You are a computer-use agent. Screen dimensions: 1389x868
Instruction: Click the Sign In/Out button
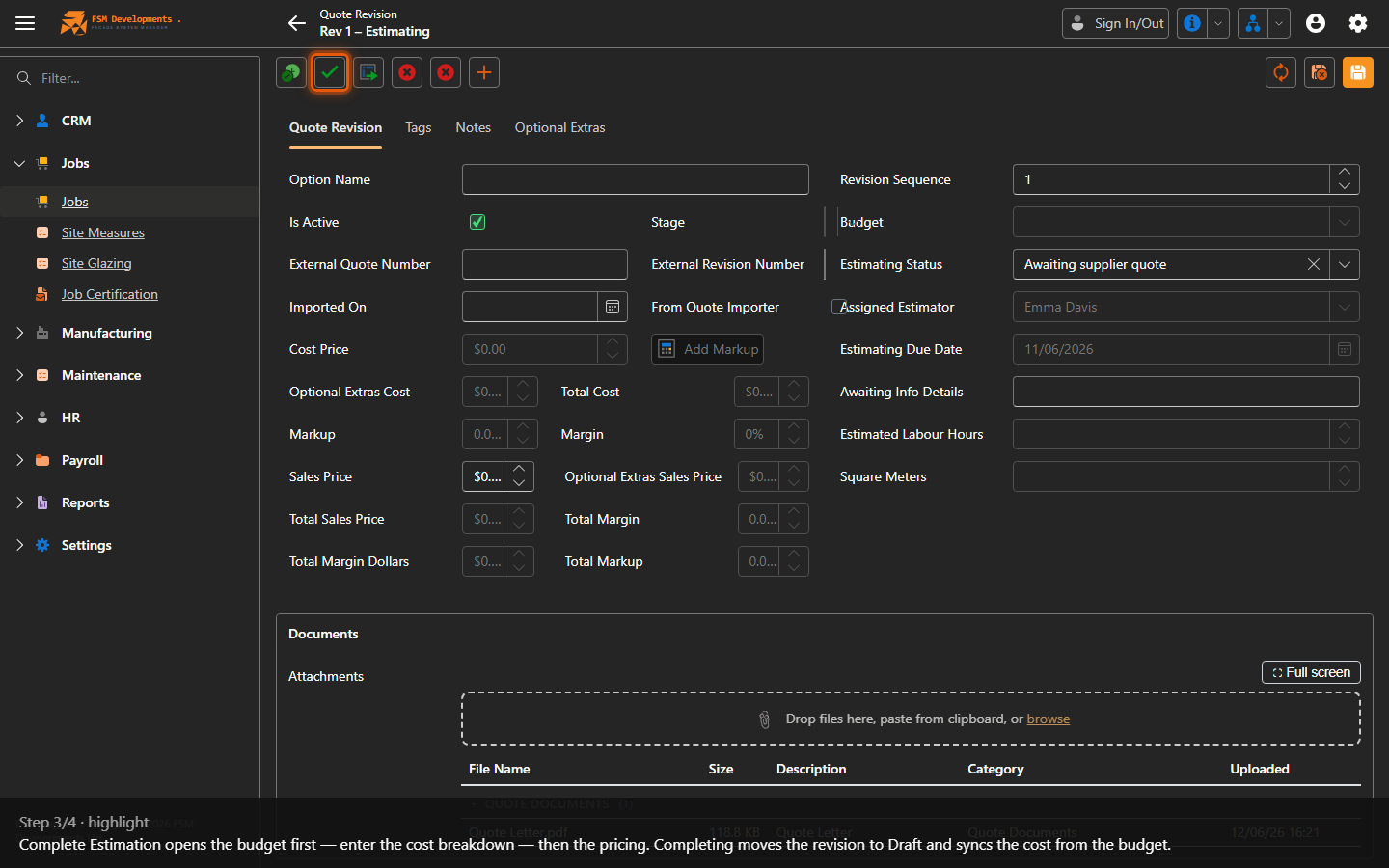(1115, 23)
